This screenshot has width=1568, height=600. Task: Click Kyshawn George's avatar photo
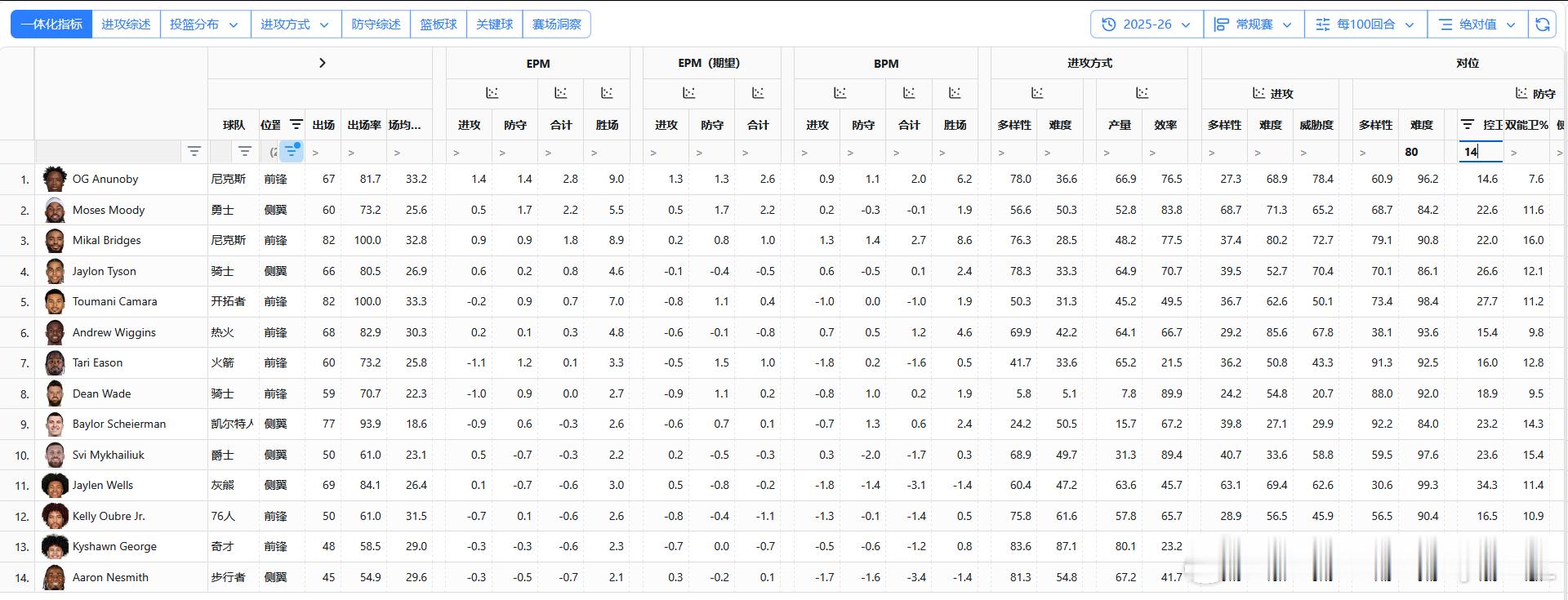click(x=55, y=546)
